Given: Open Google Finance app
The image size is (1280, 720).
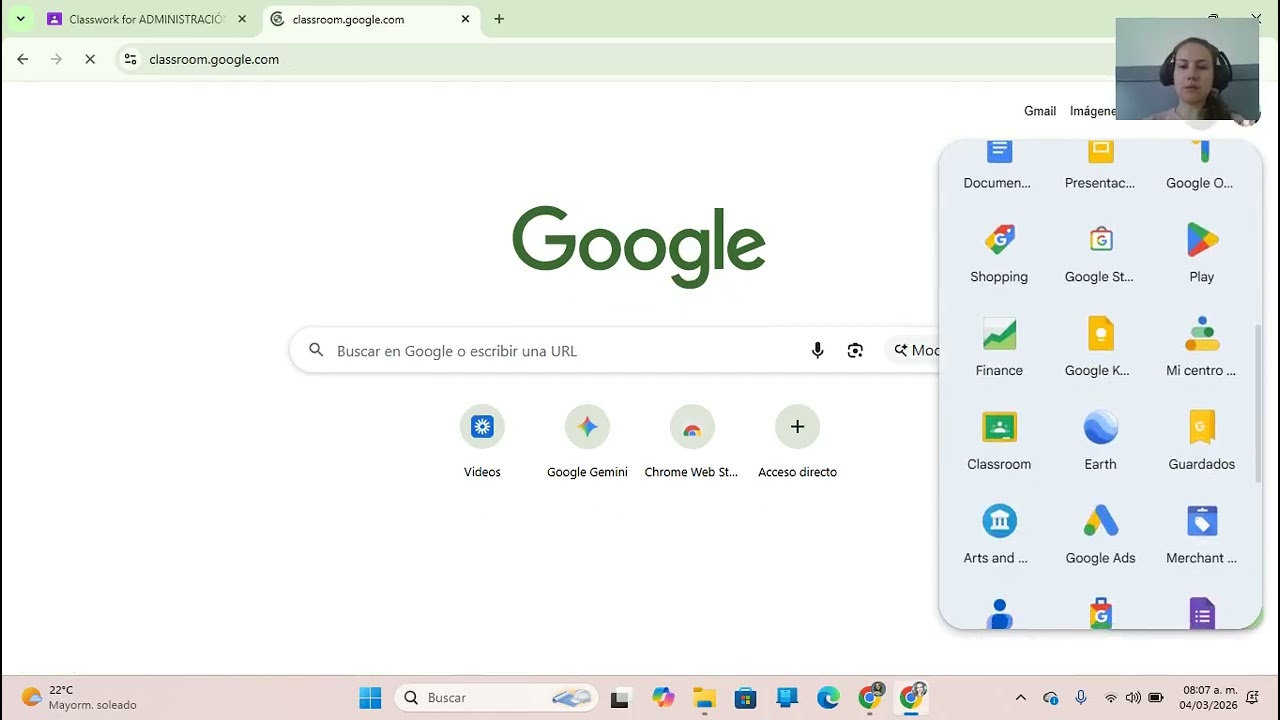Looking at the screenshot, I should pos(999,347).
